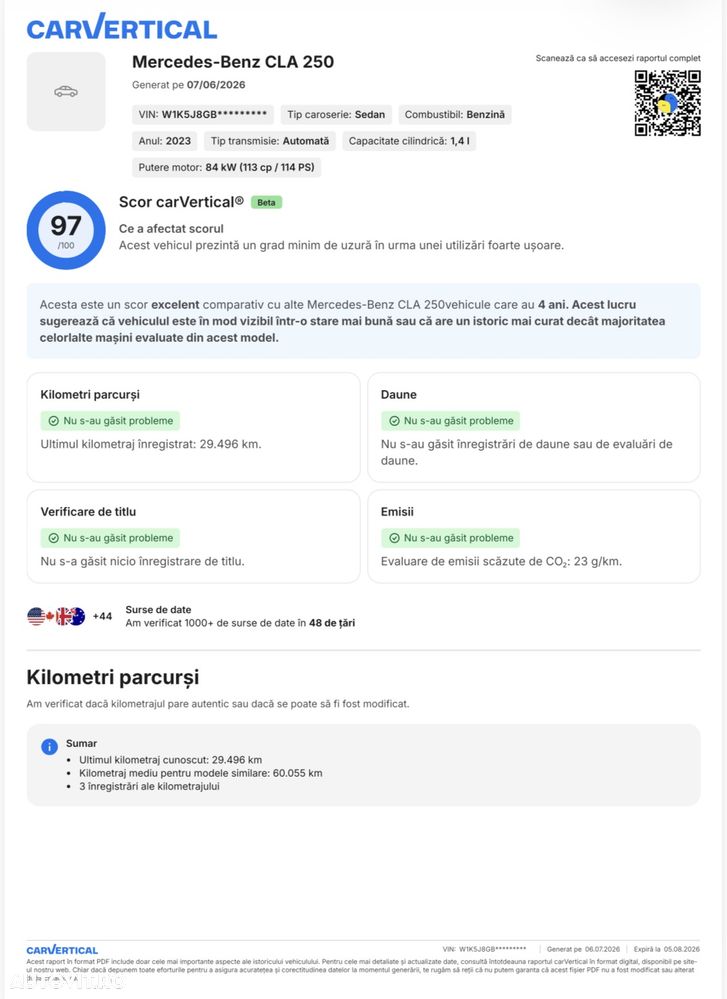Select the Tip caroserie Sedan tag
The width and height of the screenshot is (727, 999).
click(336, 115)
